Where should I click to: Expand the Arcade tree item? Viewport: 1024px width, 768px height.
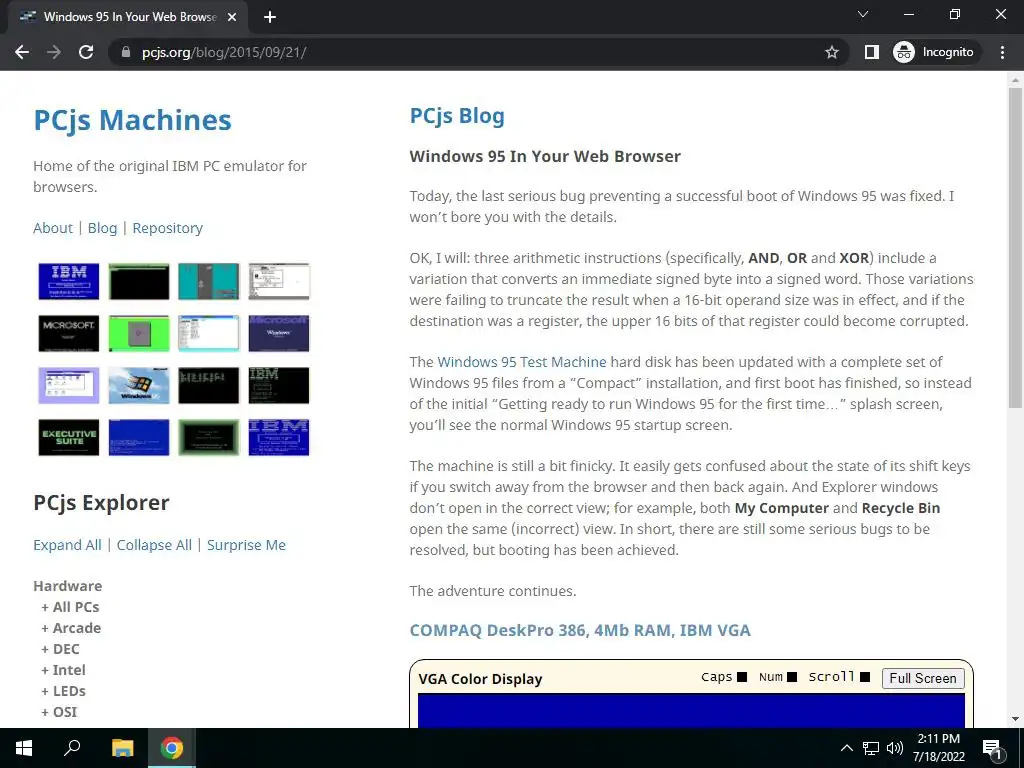click(71, 628)
